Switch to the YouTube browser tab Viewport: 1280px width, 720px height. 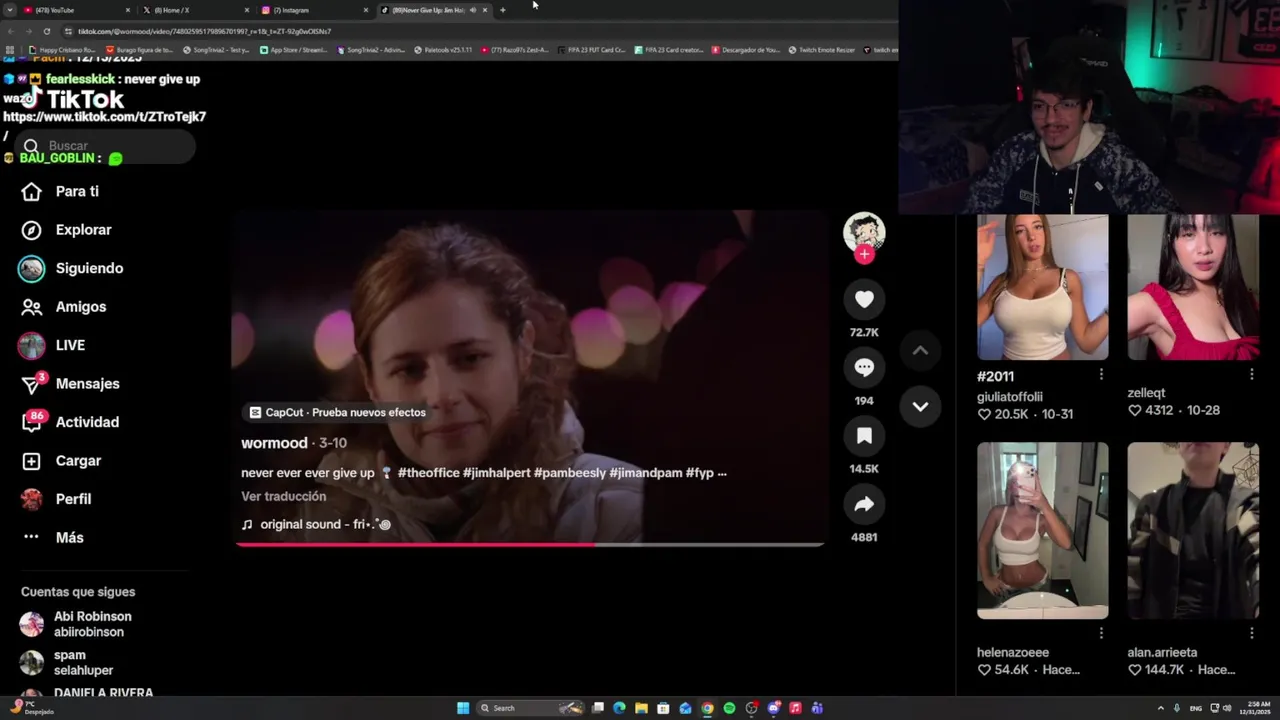pyautogui.click(x=75, y=10)
